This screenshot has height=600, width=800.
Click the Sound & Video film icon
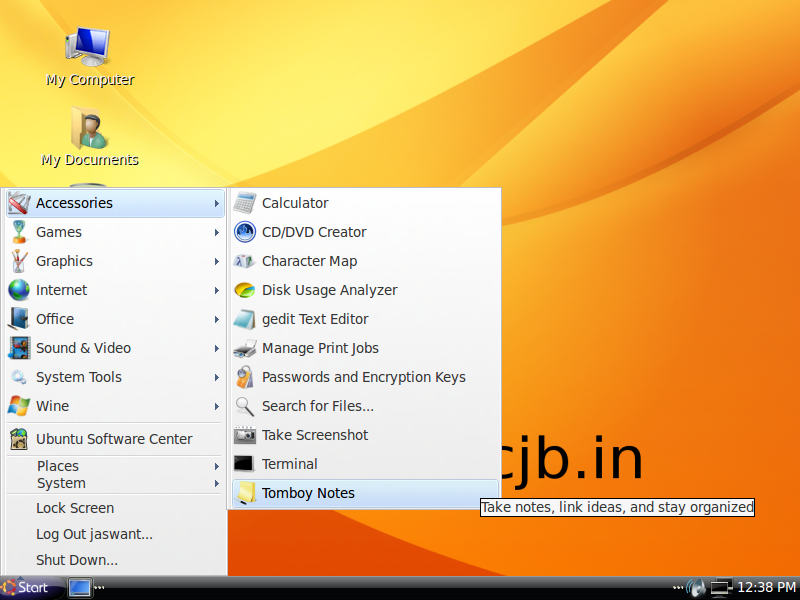pos(19,348)
